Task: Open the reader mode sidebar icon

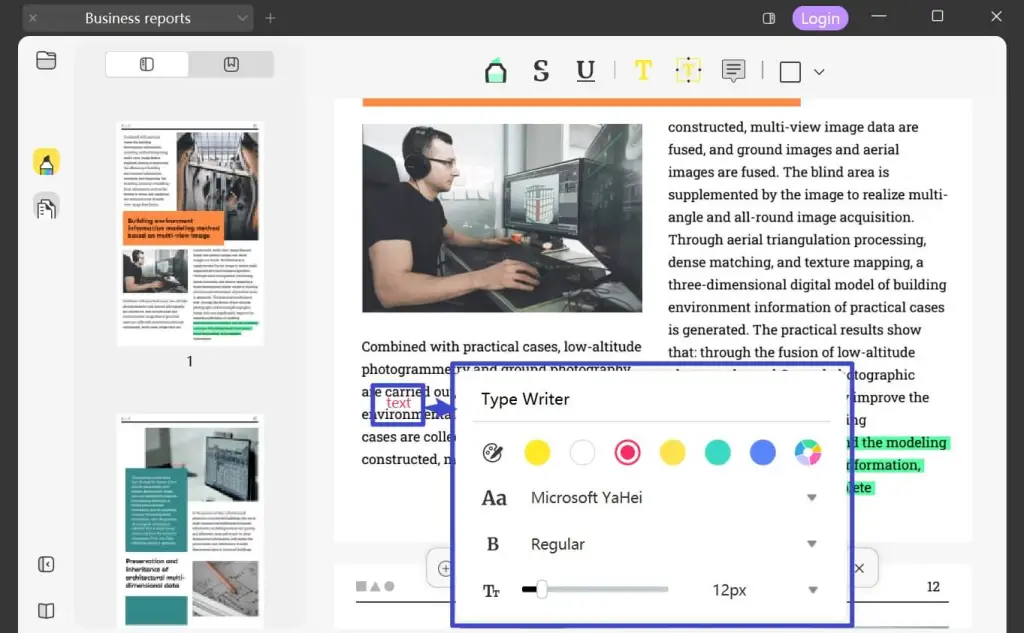Action: point(46,60)
